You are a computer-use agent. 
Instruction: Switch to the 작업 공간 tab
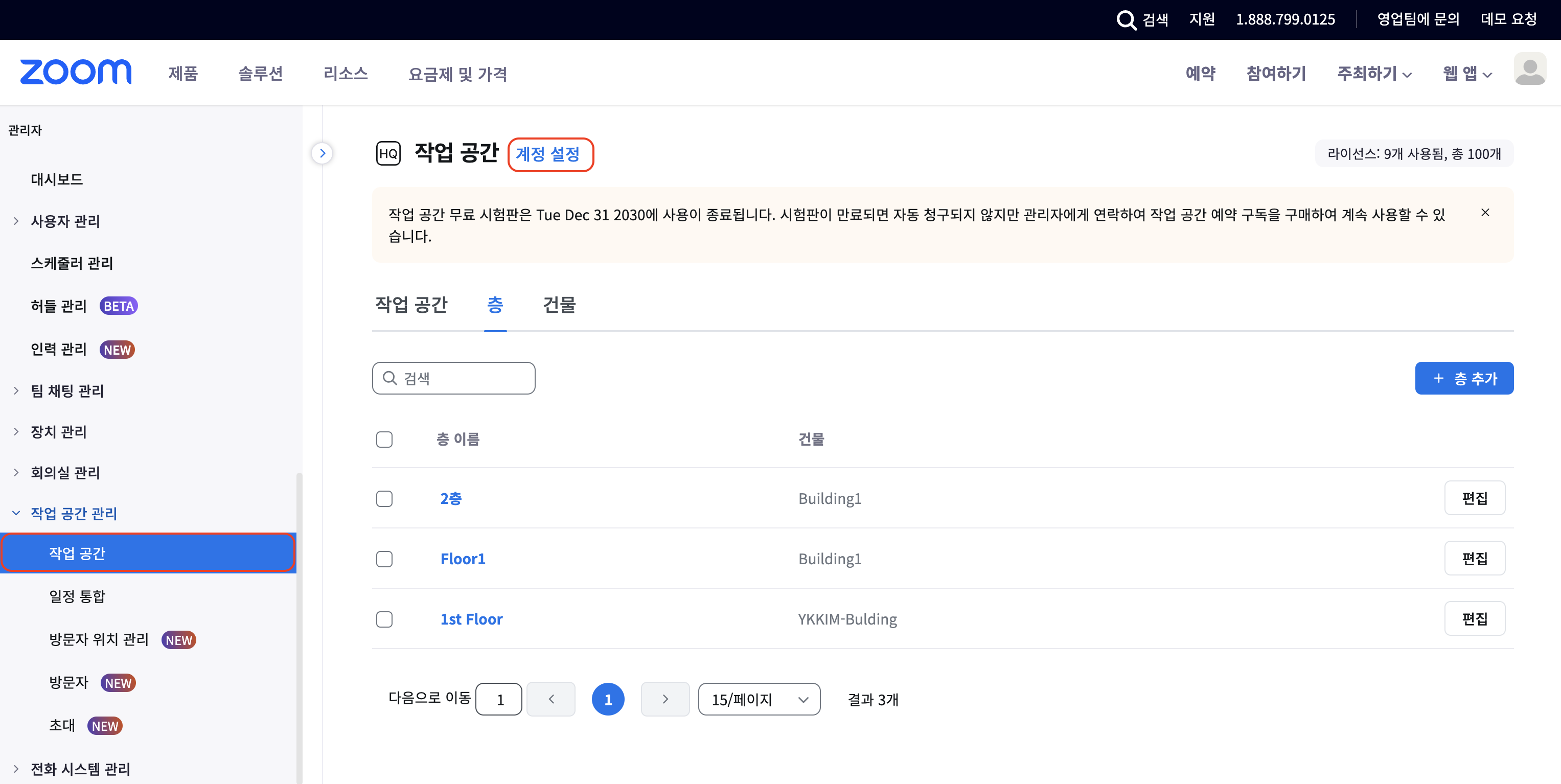coord(411,304)
